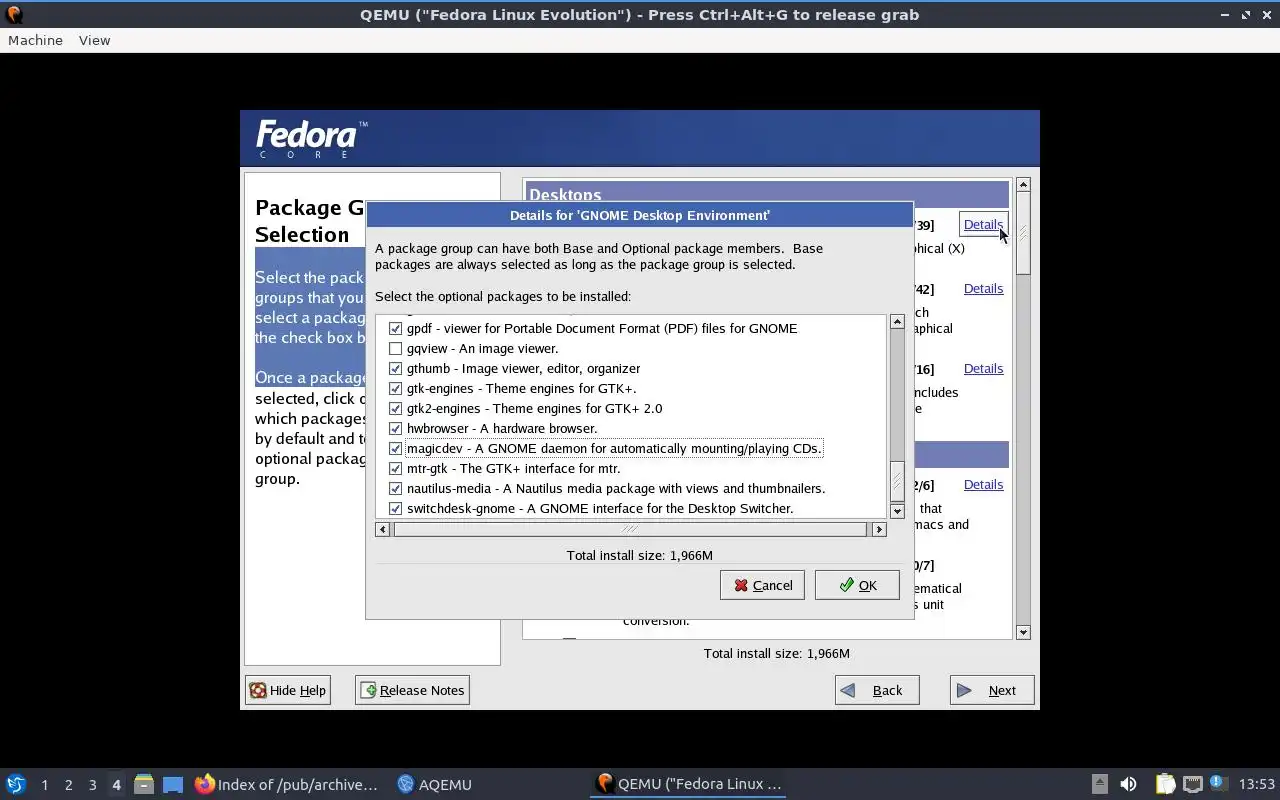The height and width of the screenshot is (800, 1280).
Task: Click the tray eject-arrow icon
Action: 1099,784
